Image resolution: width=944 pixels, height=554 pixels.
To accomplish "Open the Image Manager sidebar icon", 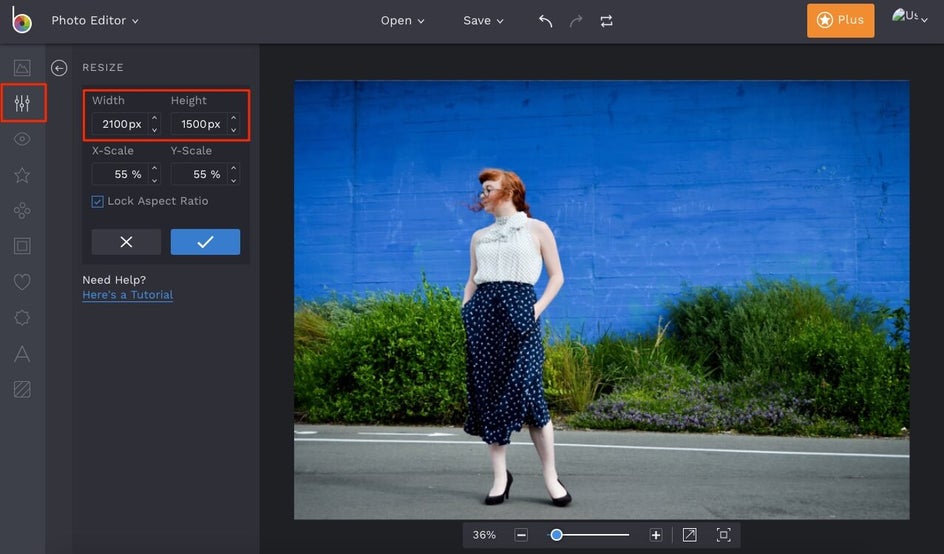I will pos(22,68).
